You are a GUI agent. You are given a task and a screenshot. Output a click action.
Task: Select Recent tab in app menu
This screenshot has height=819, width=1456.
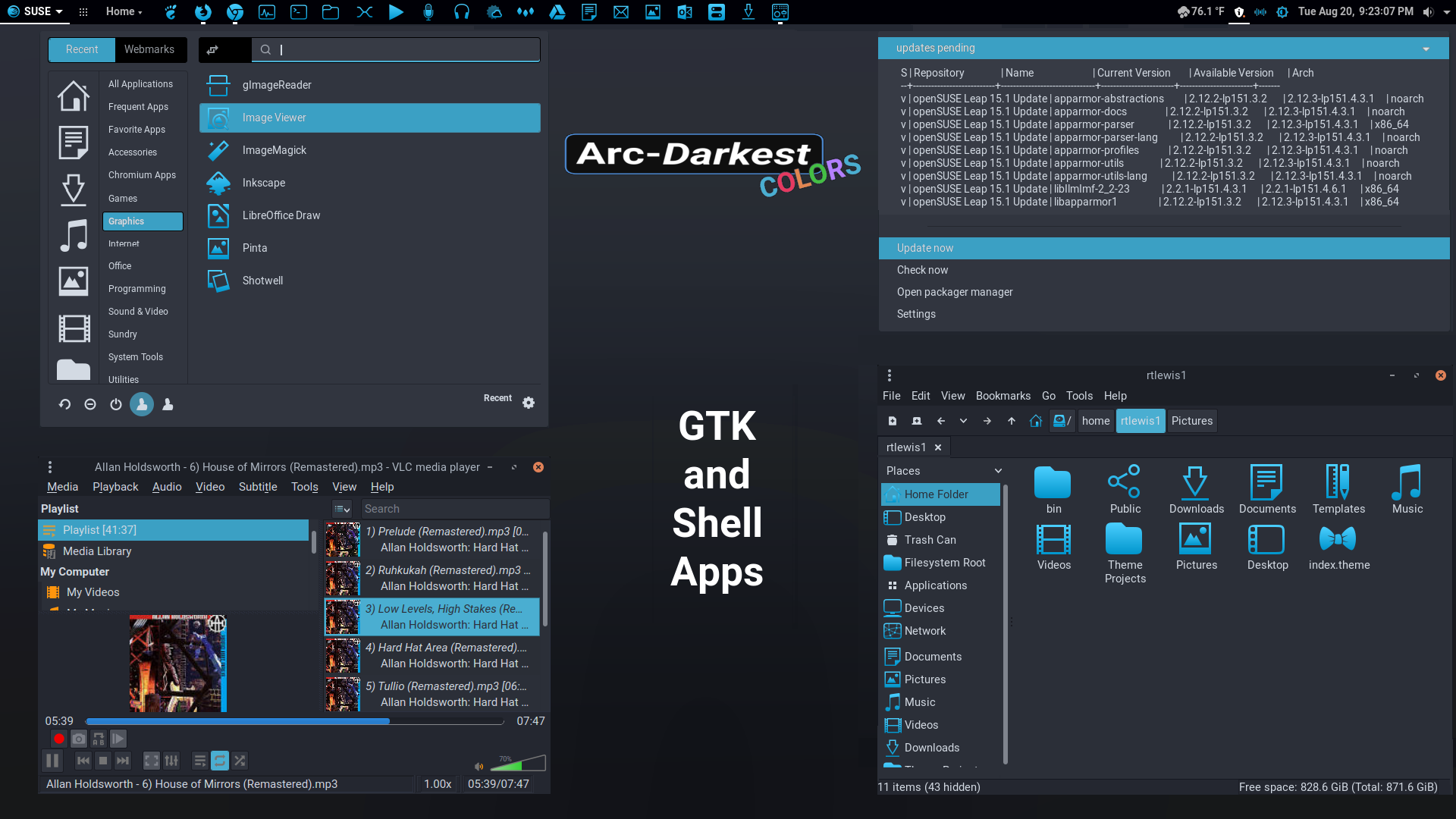pos(82,49)
